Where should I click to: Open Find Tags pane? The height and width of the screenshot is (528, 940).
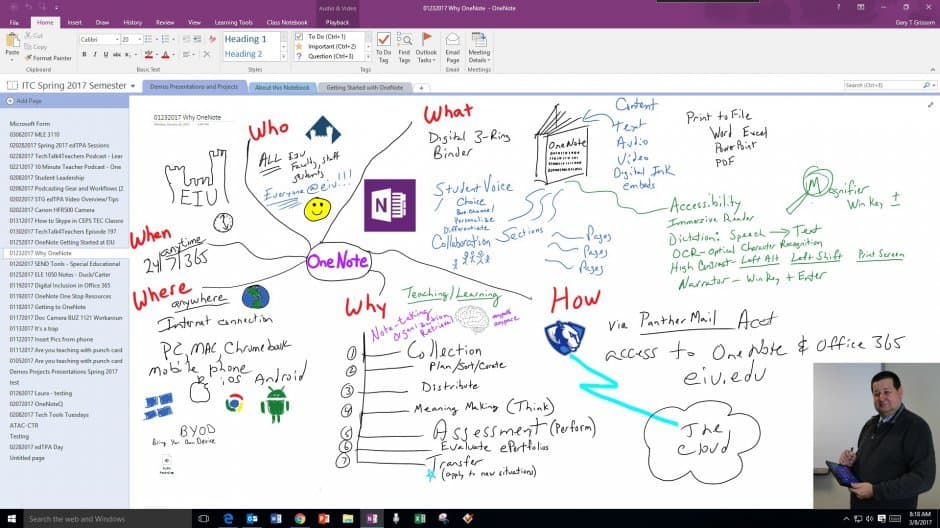click(x=405, y=48)
